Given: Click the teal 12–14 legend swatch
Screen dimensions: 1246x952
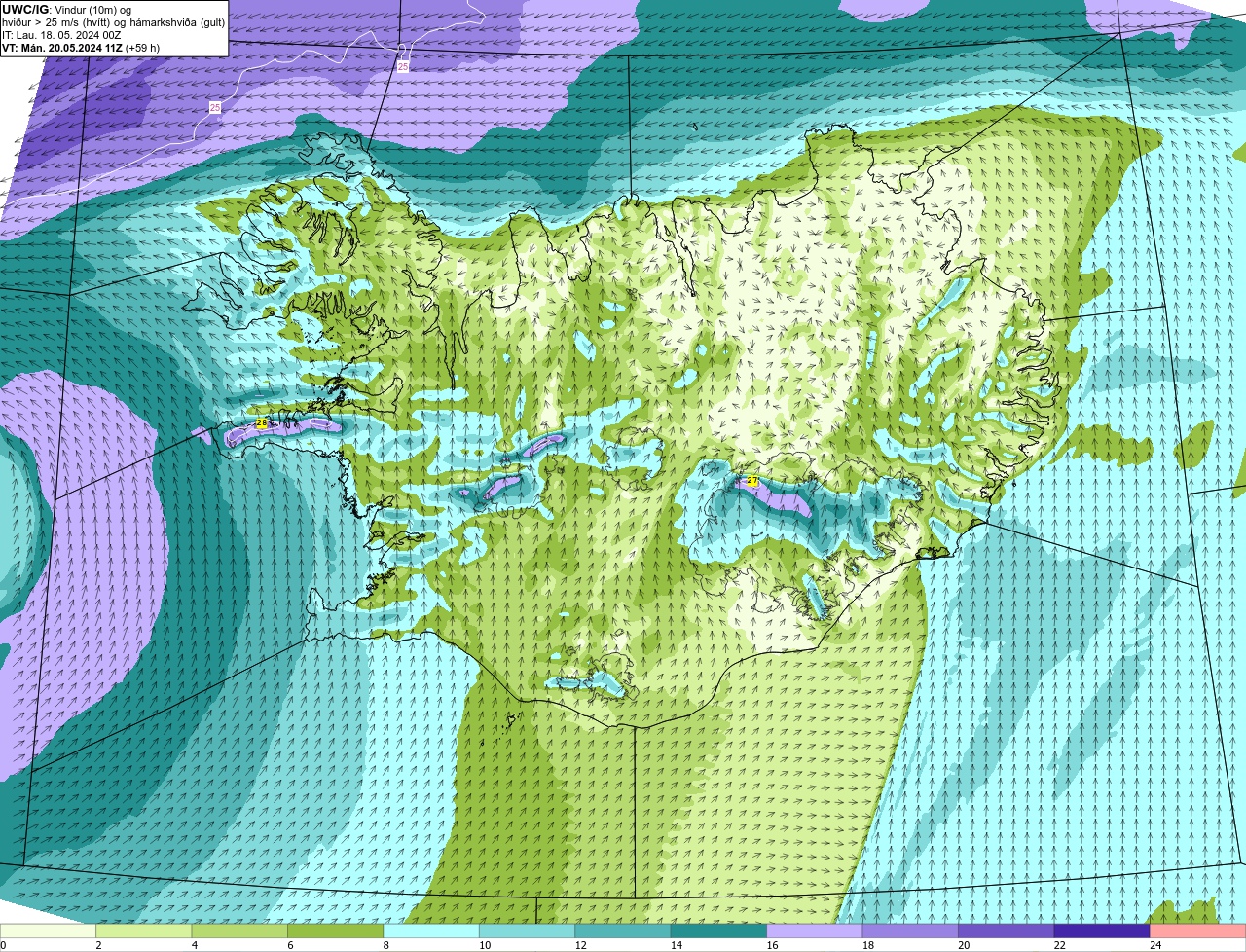Looking at the screenshot, I should pos(623,931).
